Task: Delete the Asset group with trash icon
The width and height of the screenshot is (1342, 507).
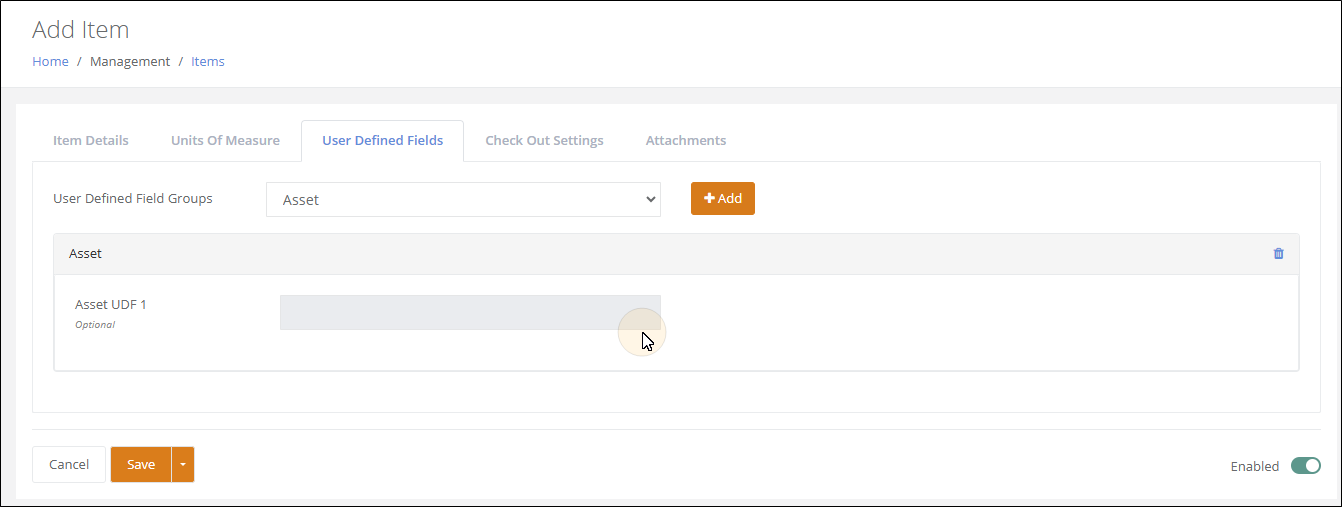Action: [x=1278, y=254]
